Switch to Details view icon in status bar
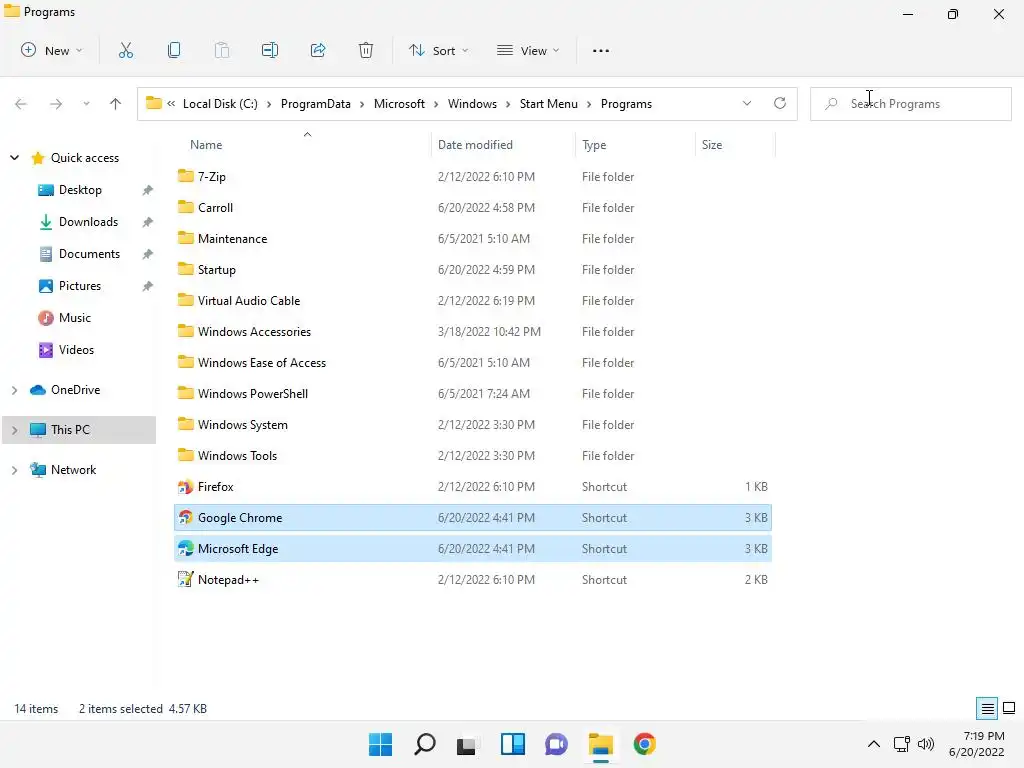Viewport: 1024px width, 768px height. point(987,708)
